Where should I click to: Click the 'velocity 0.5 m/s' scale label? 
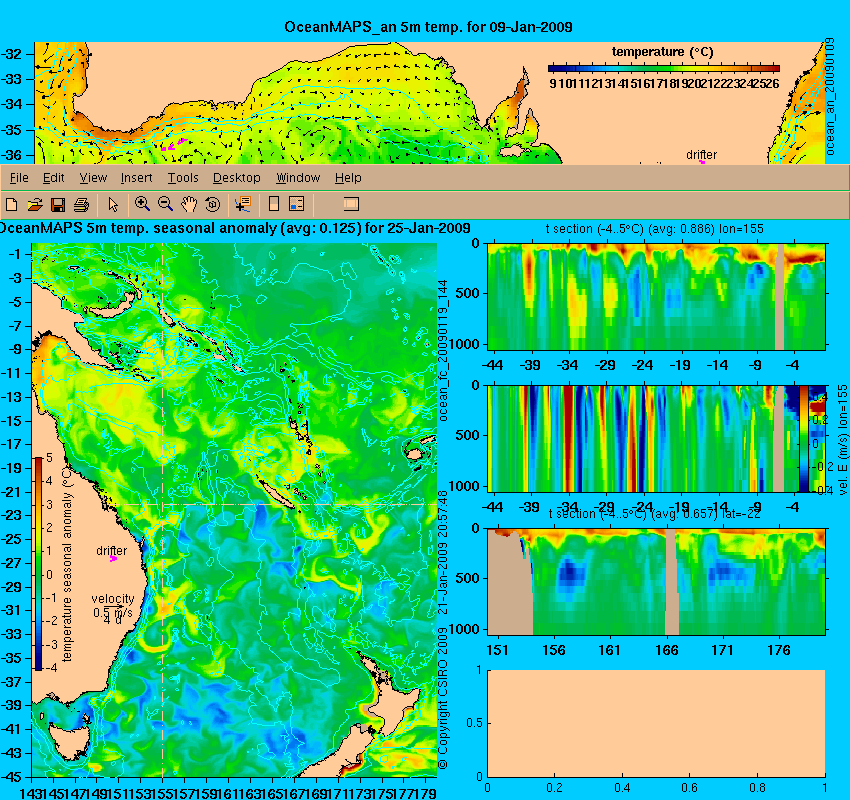pyautogui.click(x=113, y=606)
